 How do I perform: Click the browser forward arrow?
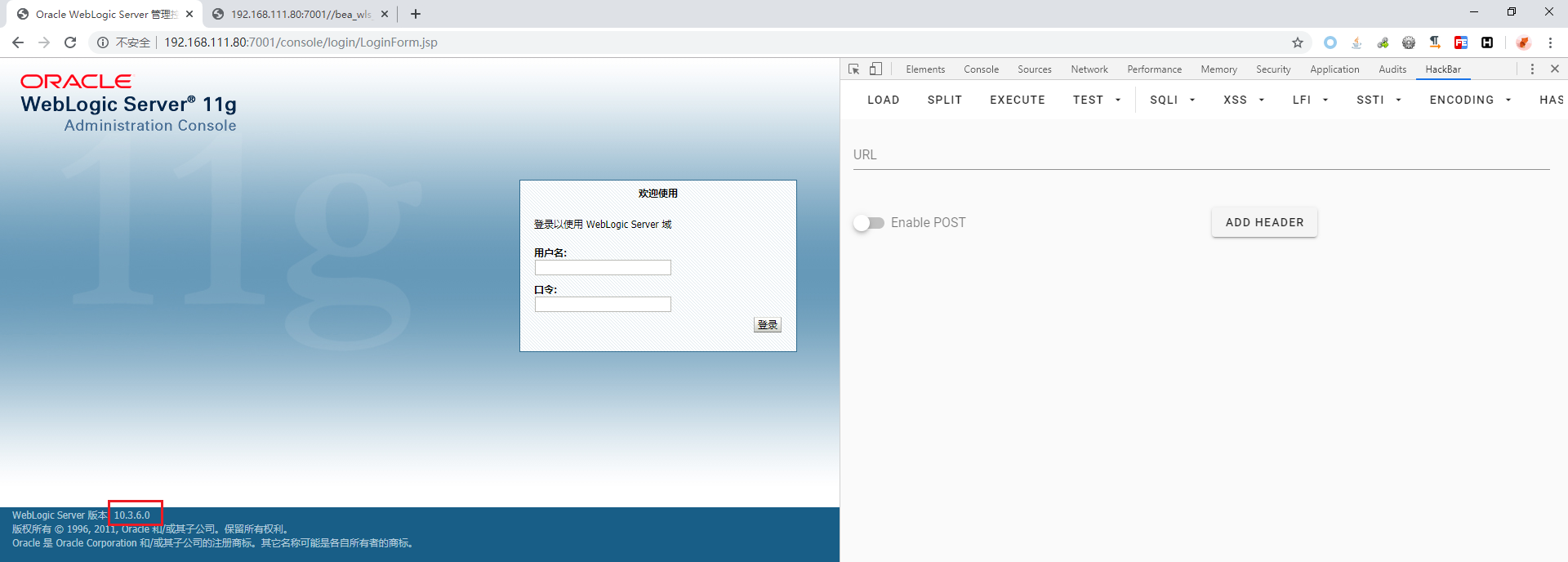point(44,42)
